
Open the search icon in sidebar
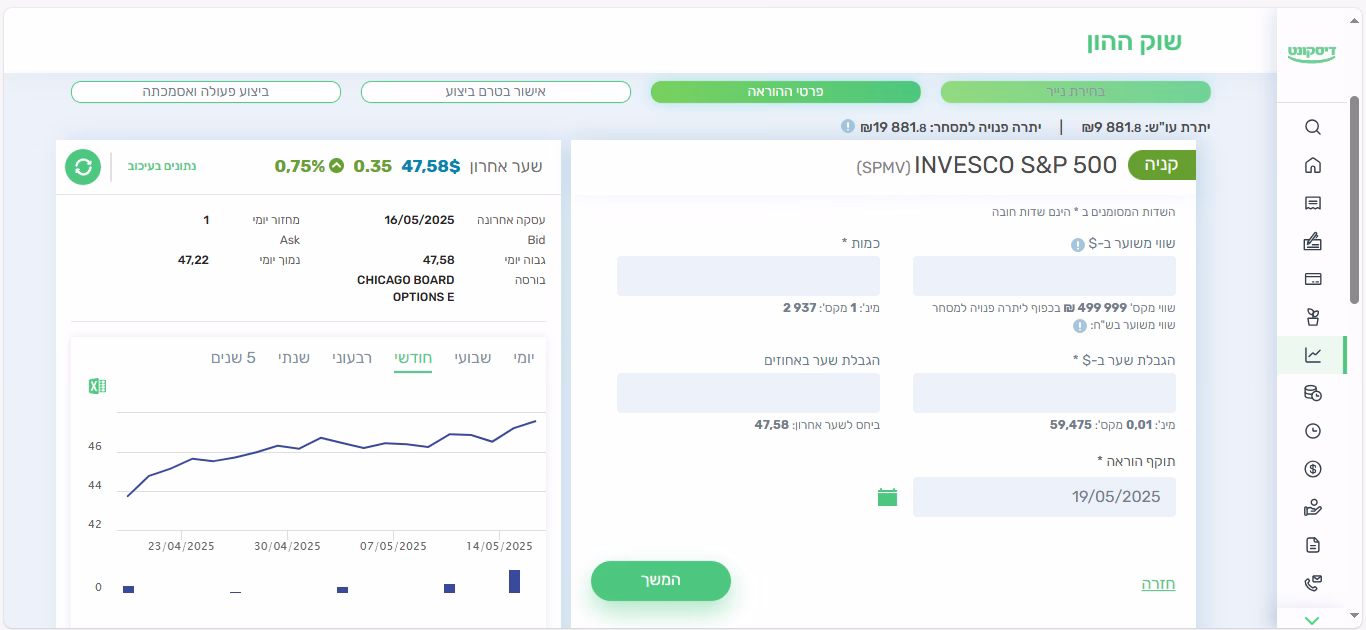(x=1313, y=127)
